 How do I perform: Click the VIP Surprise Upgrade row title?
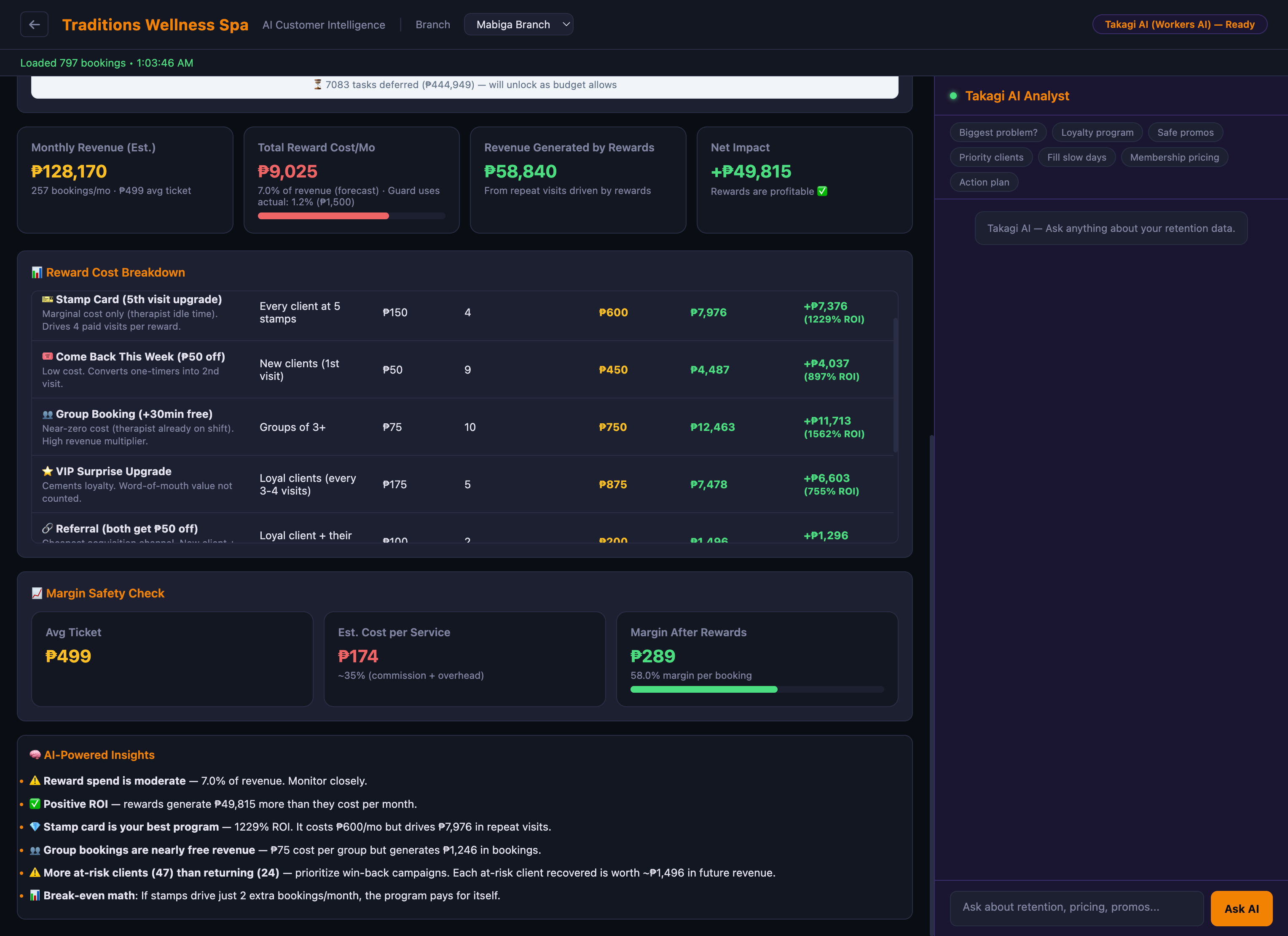pos(113,471)
